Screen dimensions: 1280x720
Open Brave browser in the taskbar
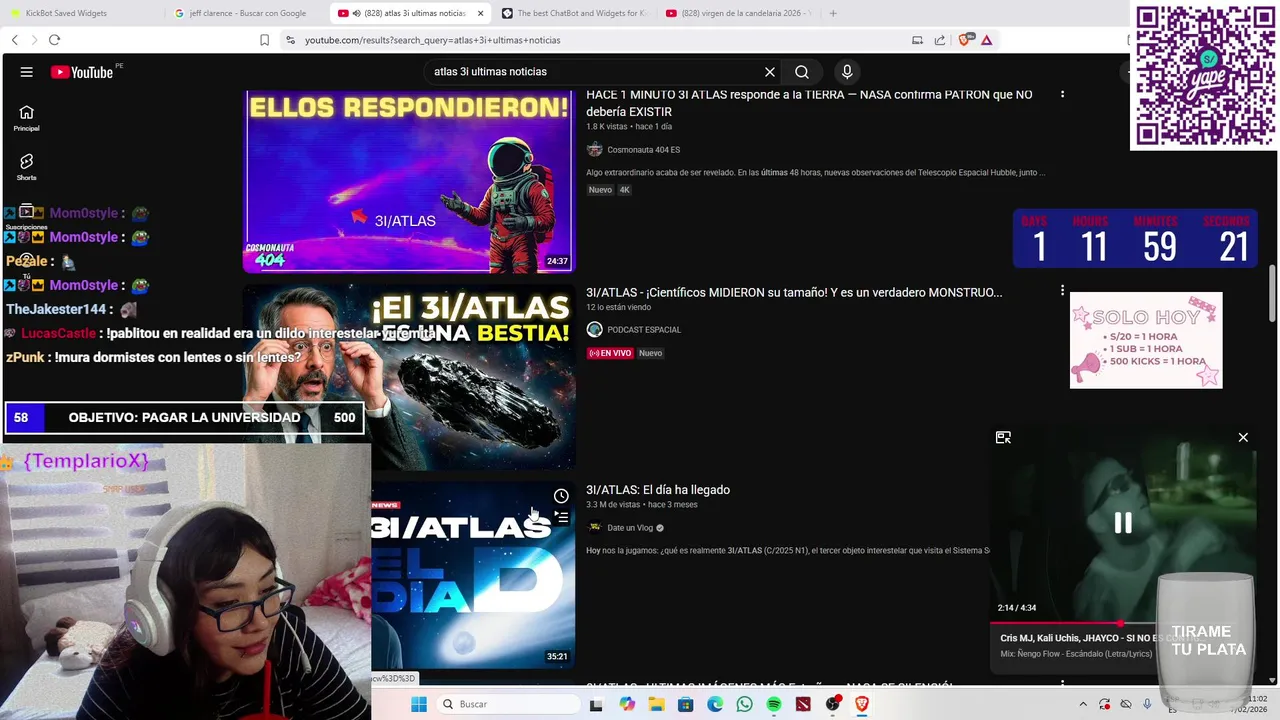click(x=862, y=704)
